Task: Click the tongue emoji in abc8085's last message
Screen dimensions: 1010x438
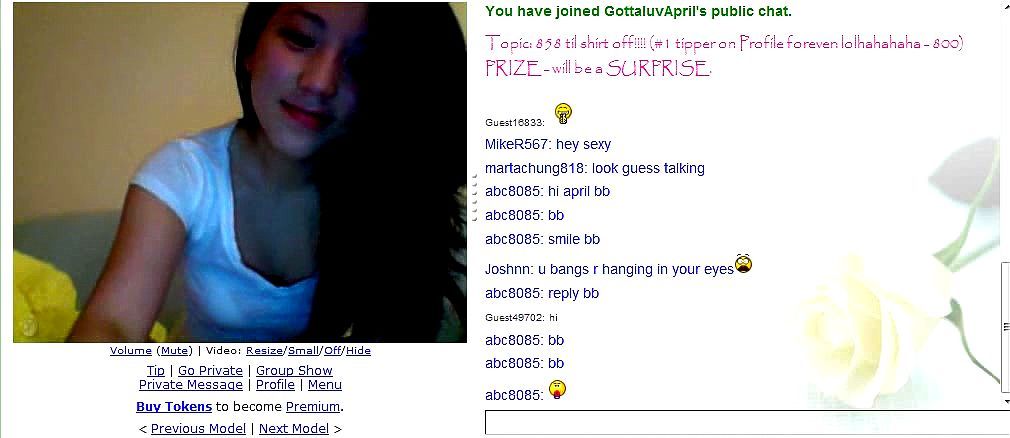Action: [x=557, y=390]
